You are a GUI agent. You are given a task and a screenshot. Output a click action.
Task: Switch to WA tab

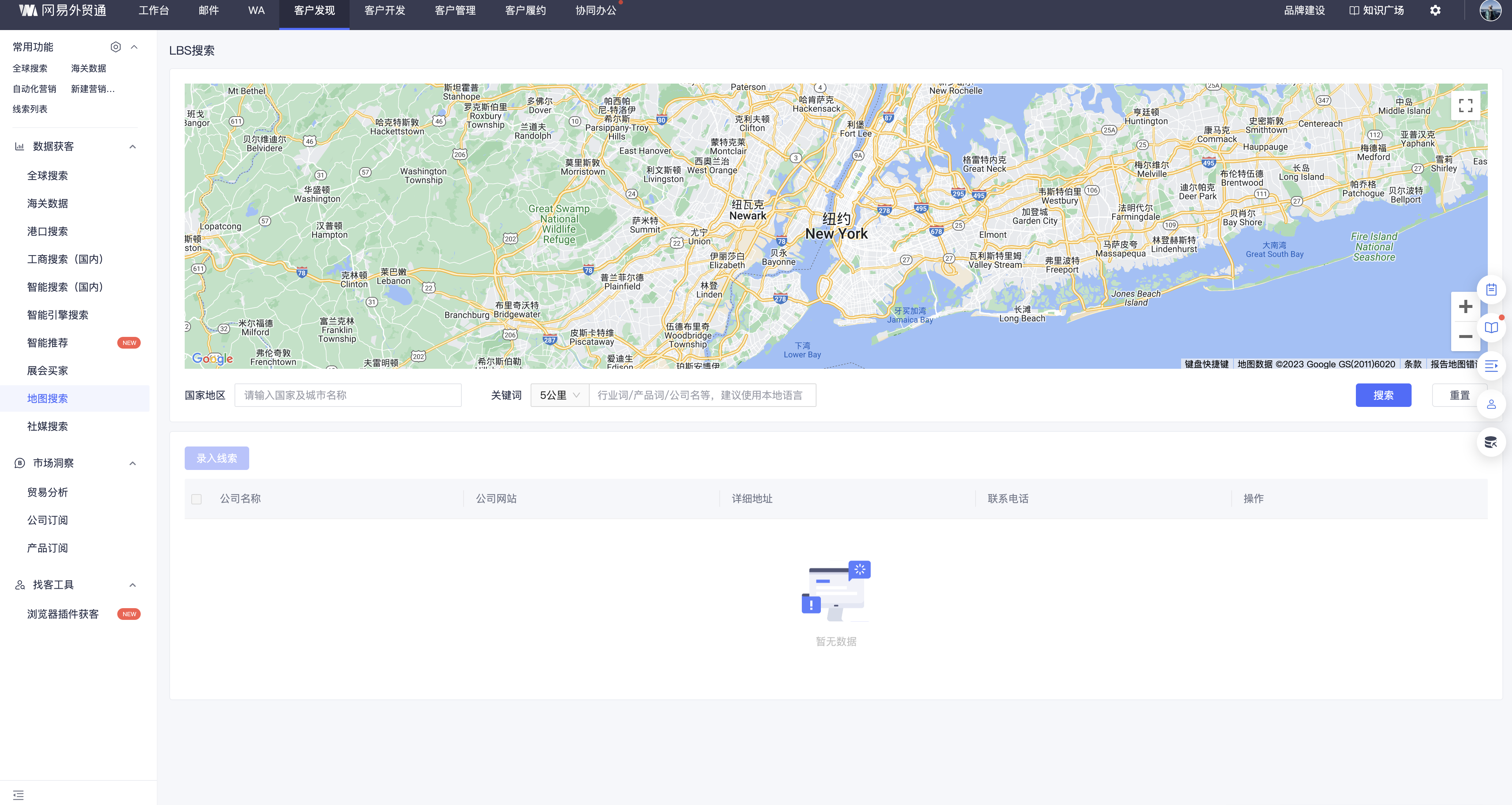point(257,11)
